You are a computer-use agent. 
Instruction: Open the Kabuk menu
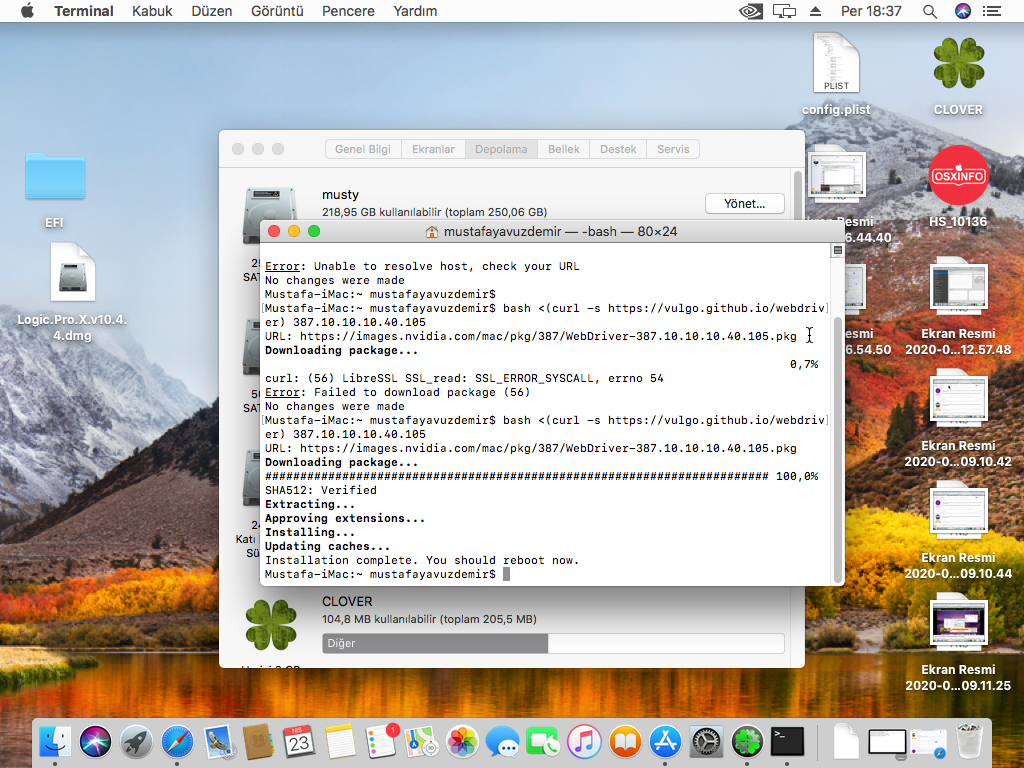[152, 11]
